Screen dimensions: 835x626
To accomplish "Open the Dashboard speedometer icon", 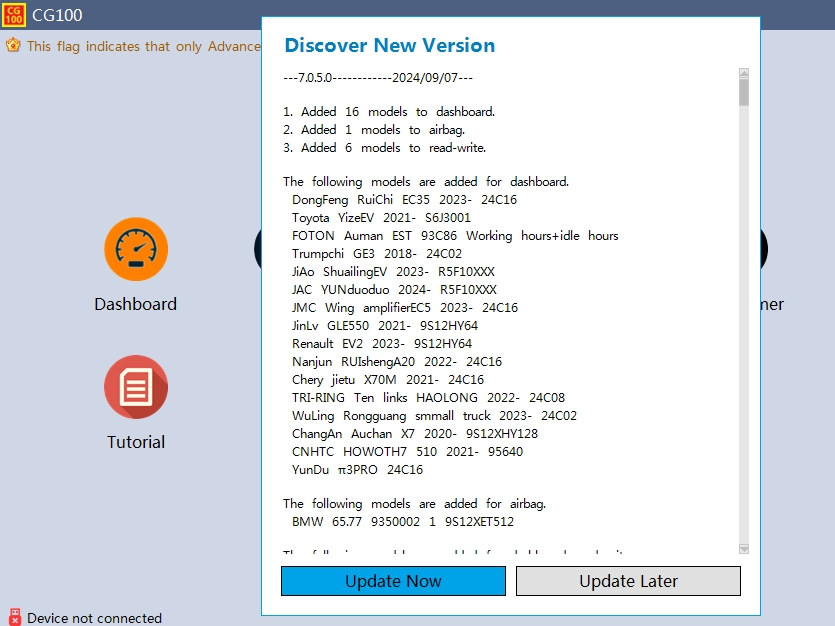I will [x=136, y=249].
